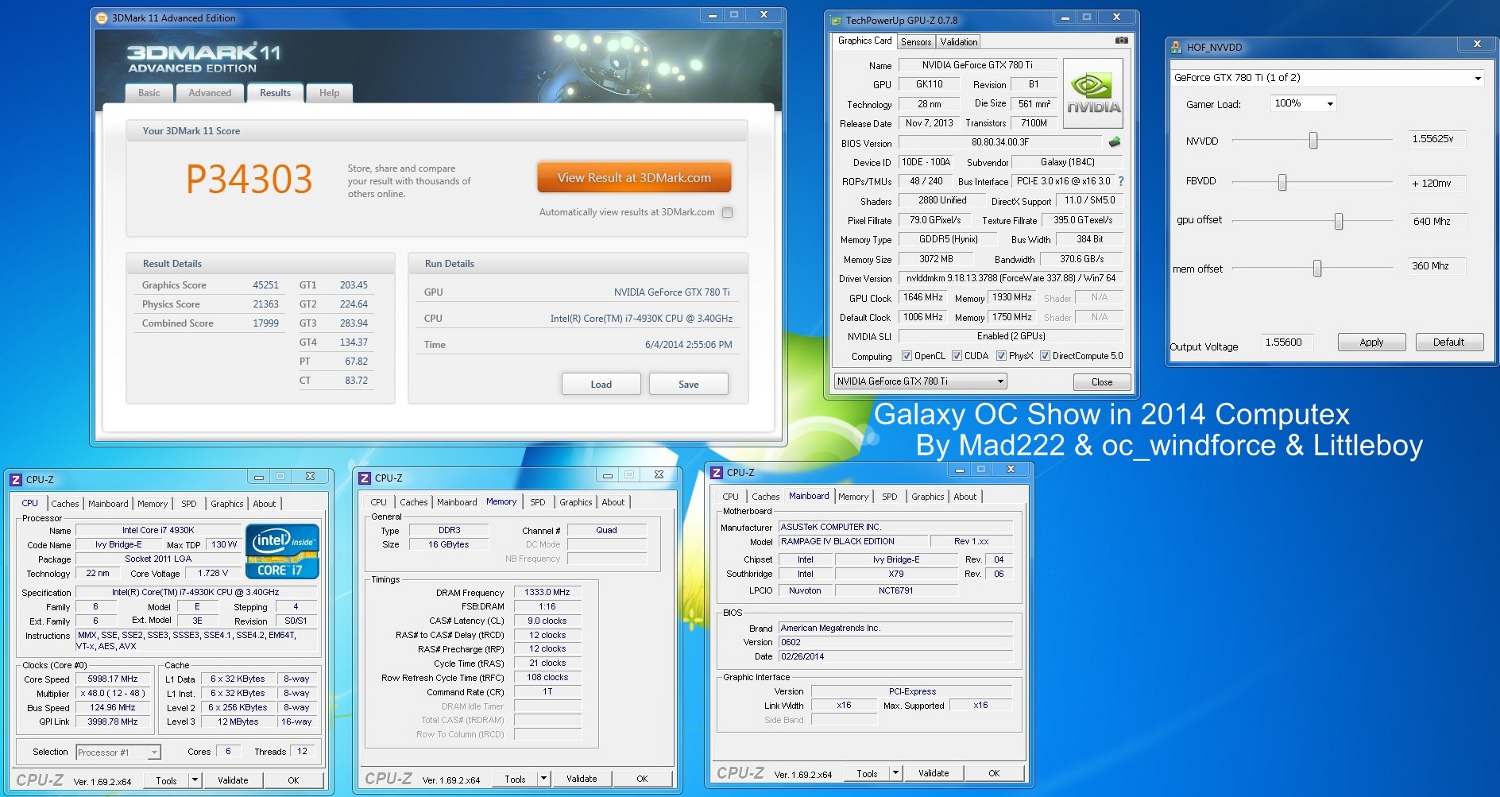
Task: Click the Bus Interface question mark icon
Action: (x=1121, y=181)
